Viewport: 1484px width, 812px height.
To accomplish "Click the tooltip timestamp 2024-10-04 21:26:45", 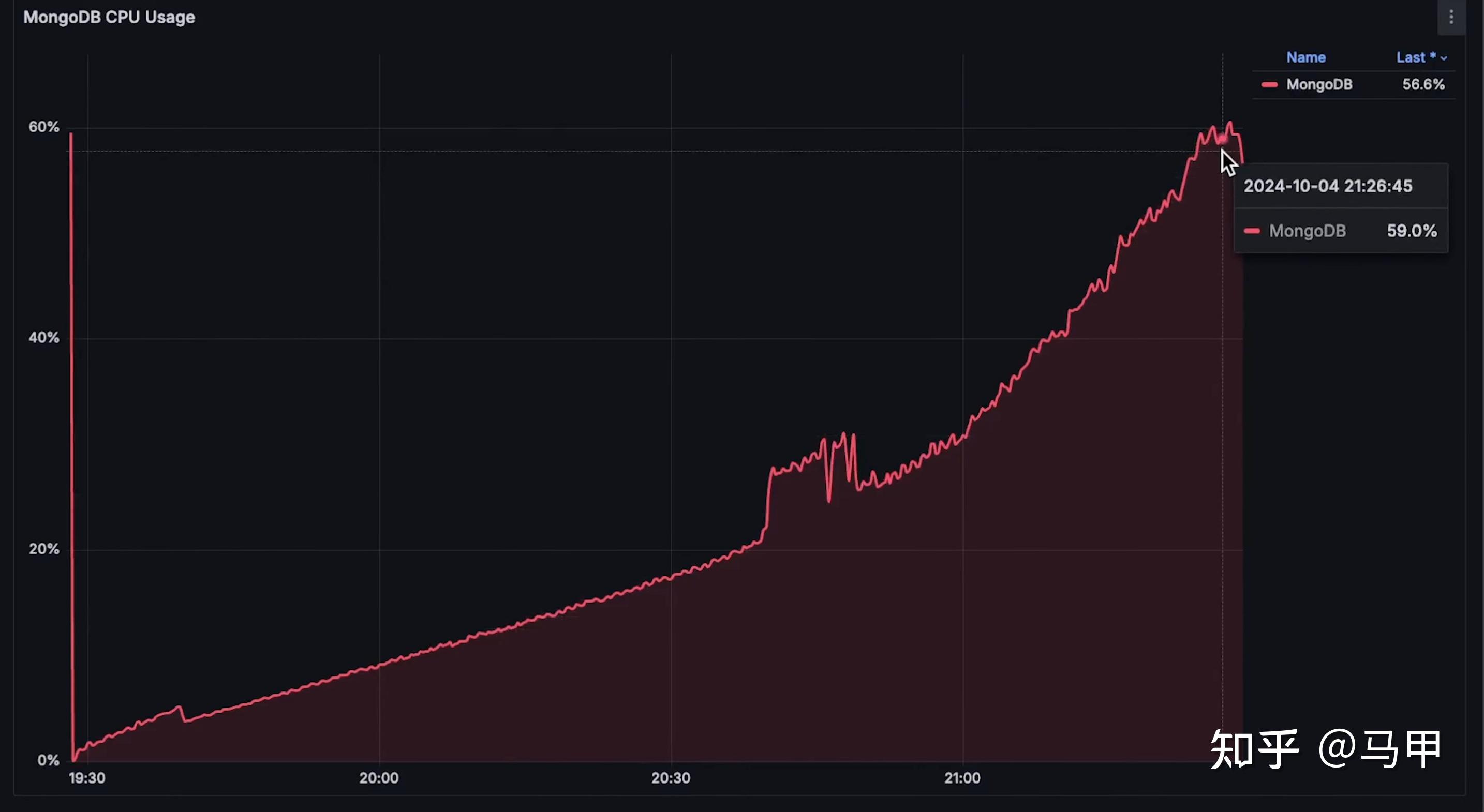I will point(1328,186).
